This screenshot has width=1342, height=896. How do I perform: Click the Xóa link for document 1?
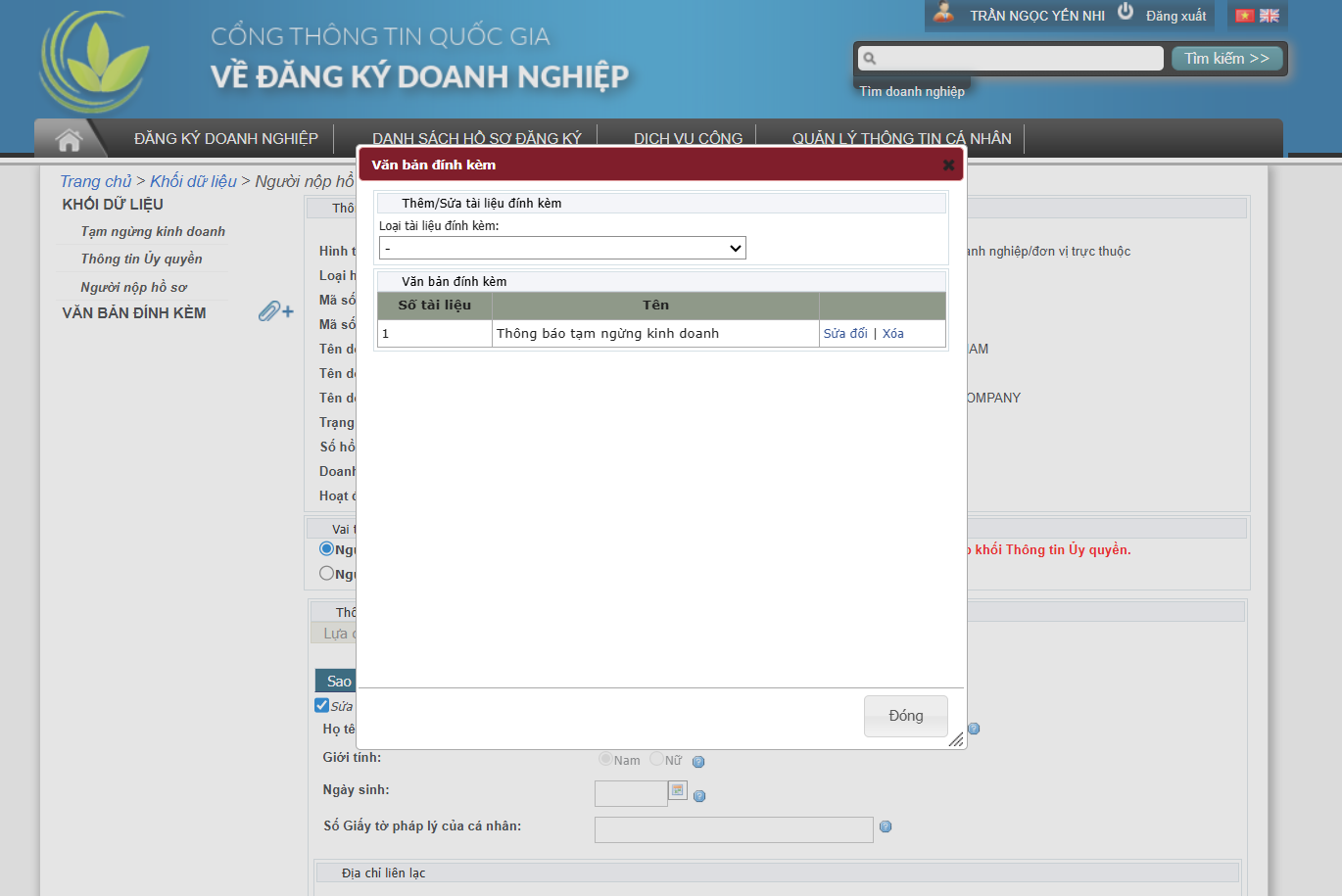click(x=892, y=334)
